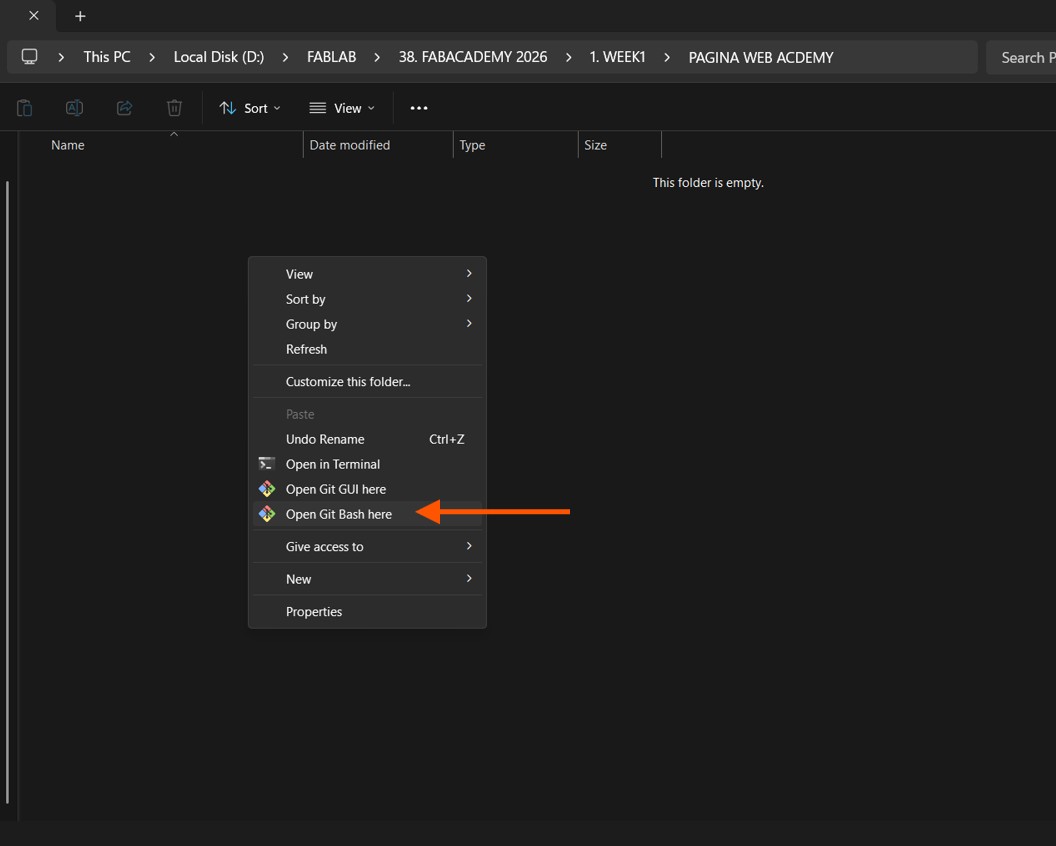1056x846 pixels.
Task: Click the Terminal icon beside Open in Terminal
Action: pos(267,464)
